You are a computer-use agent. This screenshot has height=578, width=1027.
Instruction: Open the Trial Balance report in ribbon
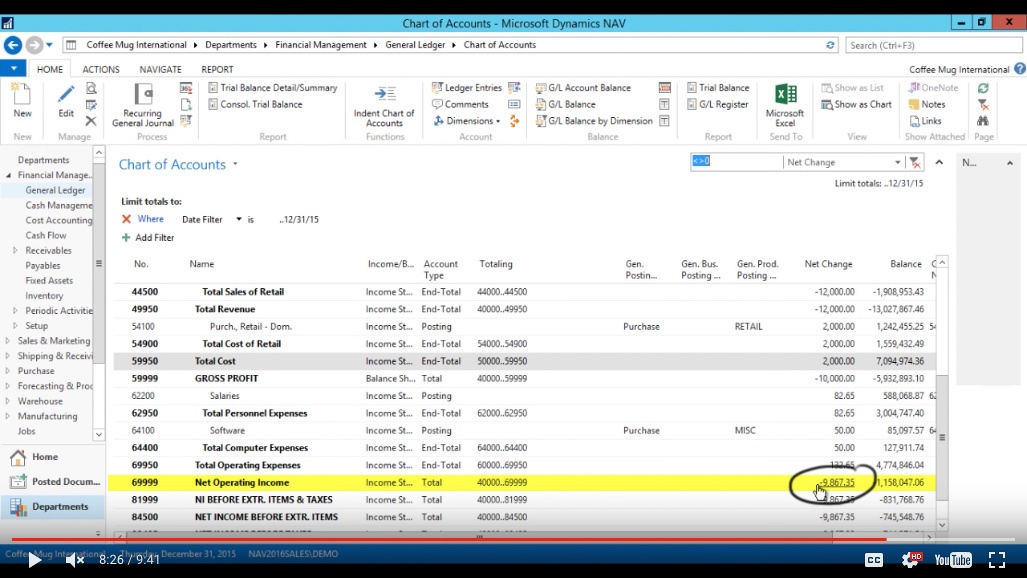pos(718,87)
